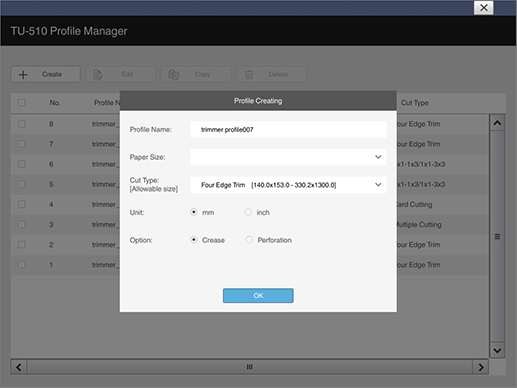Click the vertical scrollbar up arrow
Image resolution: width=517 pixels, height=388 pixels.
pyautogui.click(x=497, y=123)
